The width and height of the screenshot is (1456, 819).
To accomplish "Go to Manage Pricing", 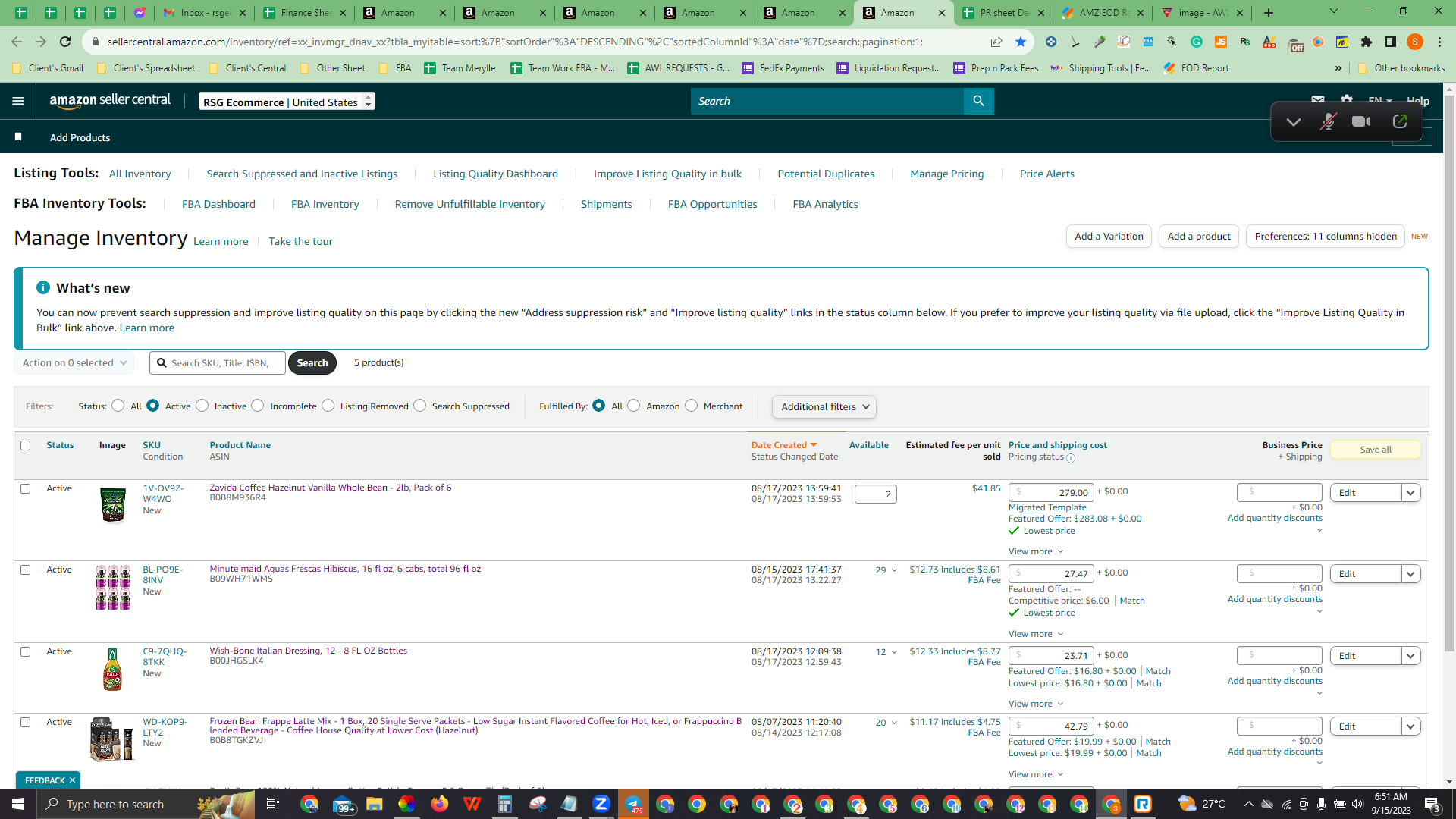I will click(x=946, y=174).
